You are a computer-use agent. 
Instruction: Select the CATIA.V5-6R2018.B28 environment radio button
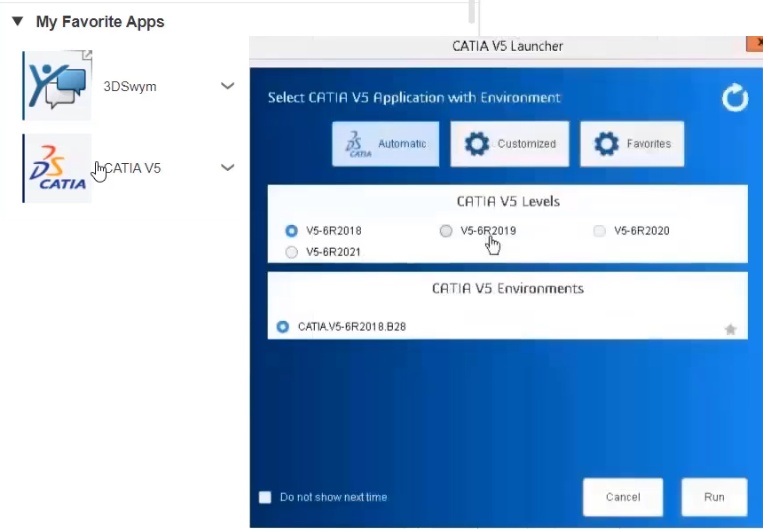[283, 327]
